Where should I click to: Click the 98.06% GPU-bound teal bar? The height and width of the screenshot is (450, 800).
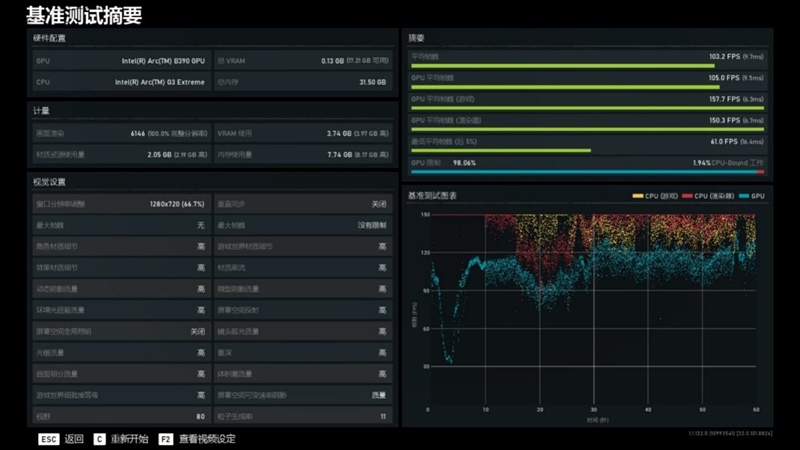coord(584,172)
